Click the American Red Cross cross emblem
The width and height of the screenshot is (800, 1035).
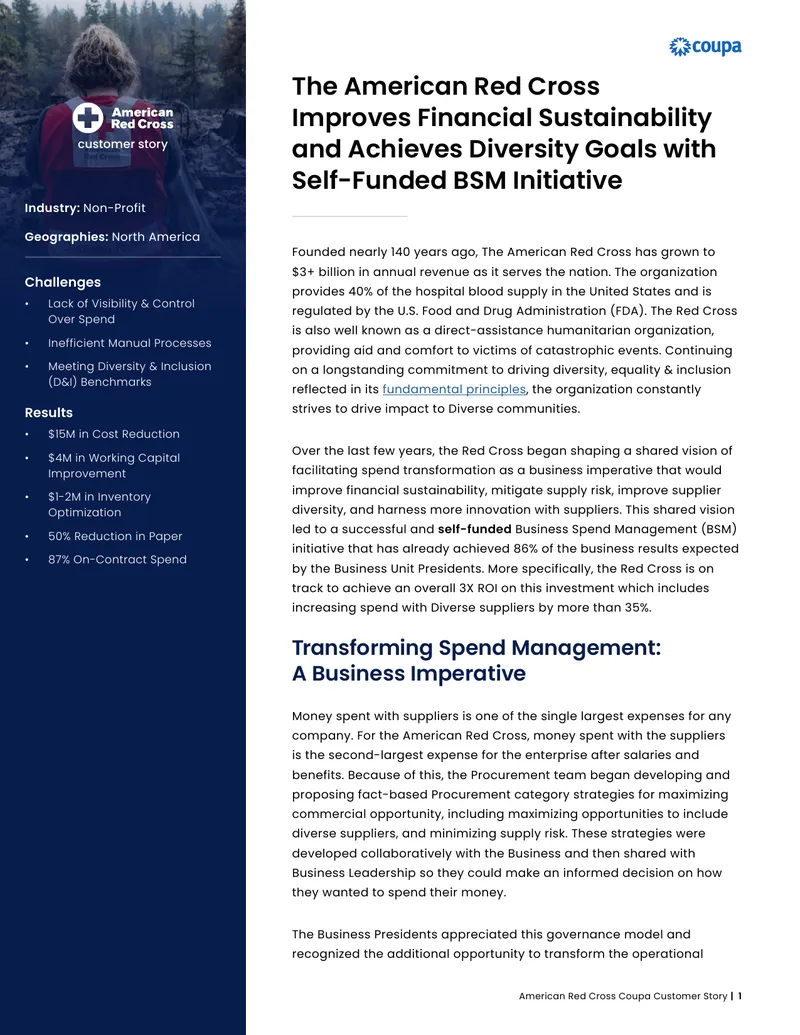click(x=88, y=118)
